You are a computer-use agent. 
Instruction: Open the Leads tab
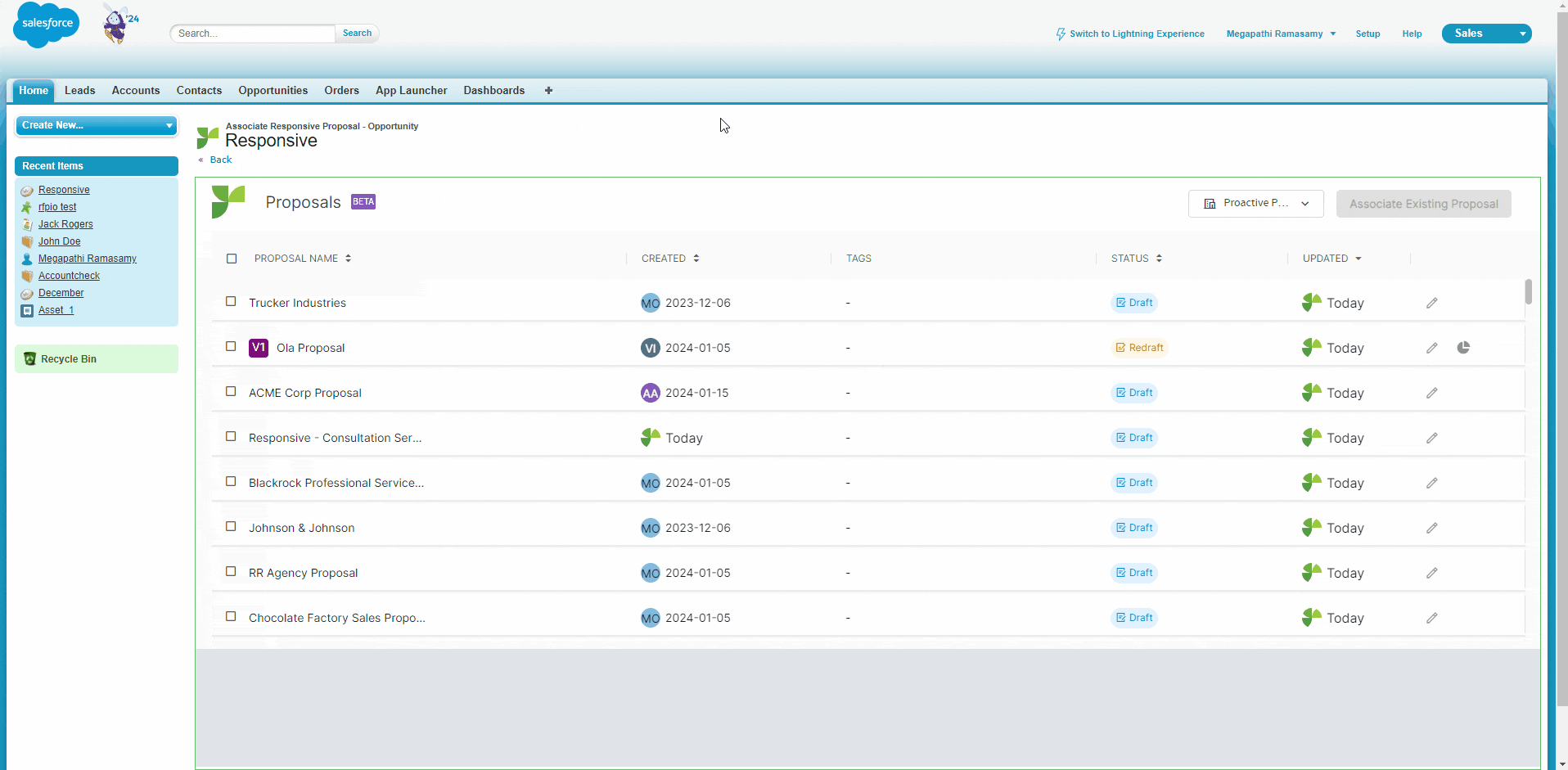point(80,91)
